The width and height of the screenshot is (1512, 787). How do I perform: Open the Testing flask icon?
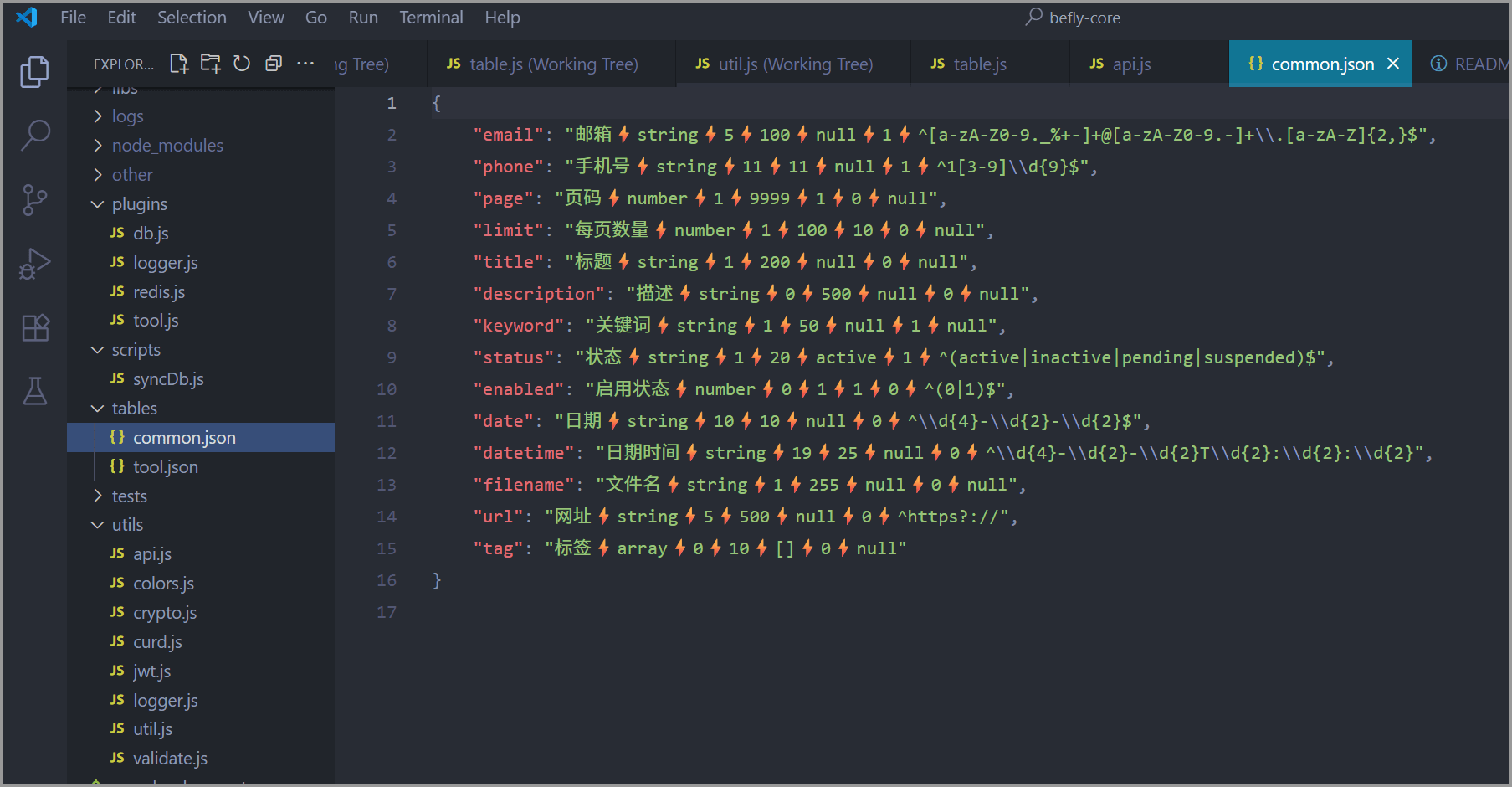click(x=34, y=391)
